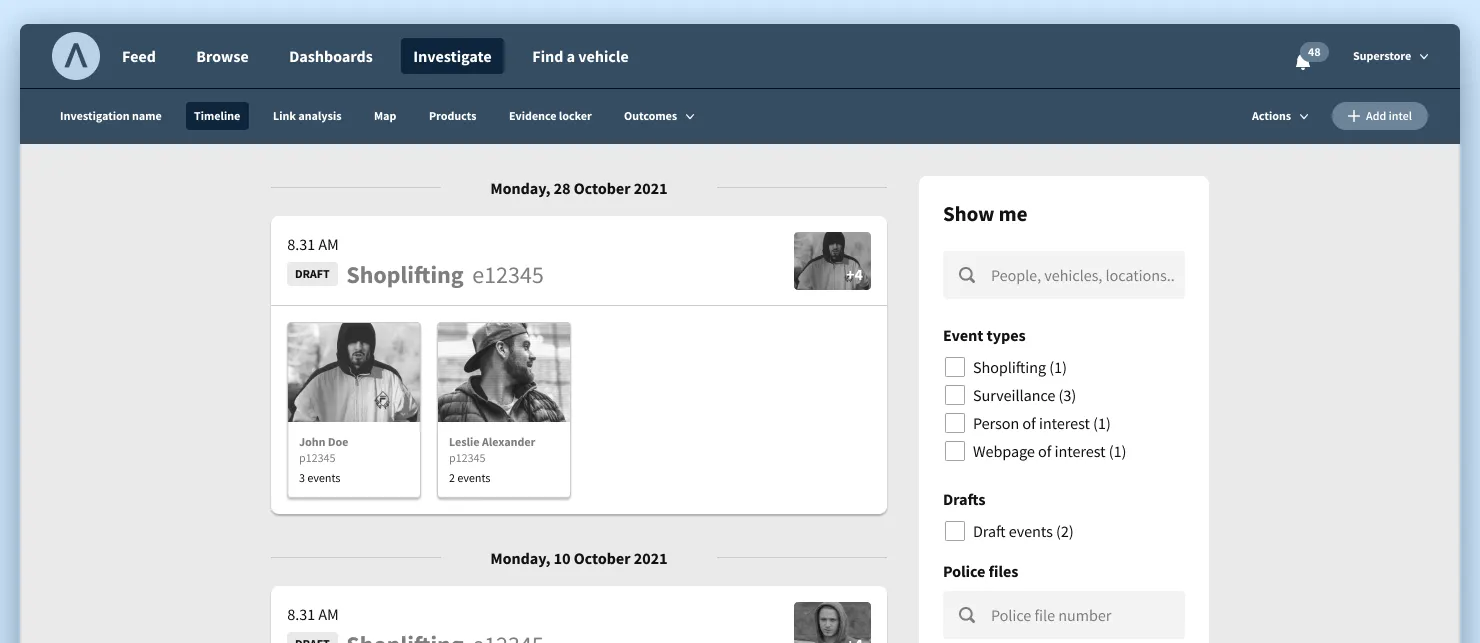This screenshot has height=643, width=1480.
Task: Click the Add intel button
Action: 1379,116
